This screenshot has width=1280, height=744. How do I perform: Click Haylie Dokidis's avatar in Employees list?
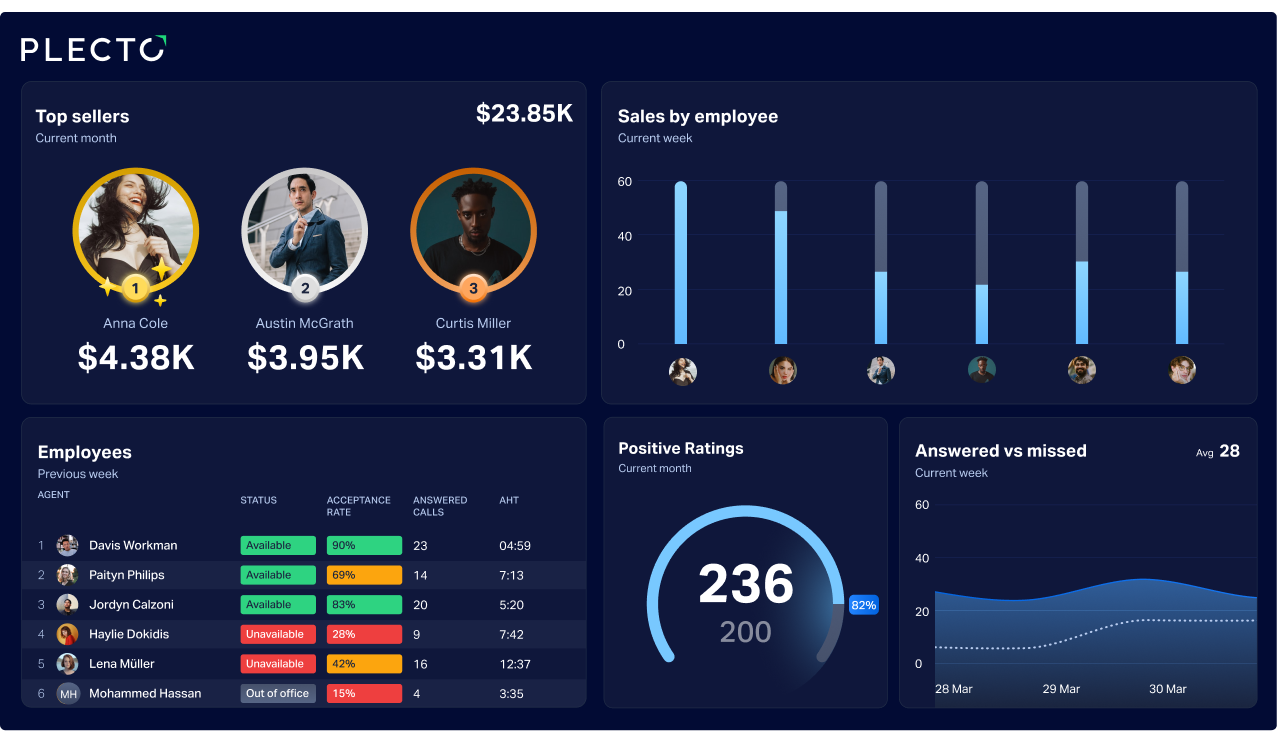[x=67, y=635]
